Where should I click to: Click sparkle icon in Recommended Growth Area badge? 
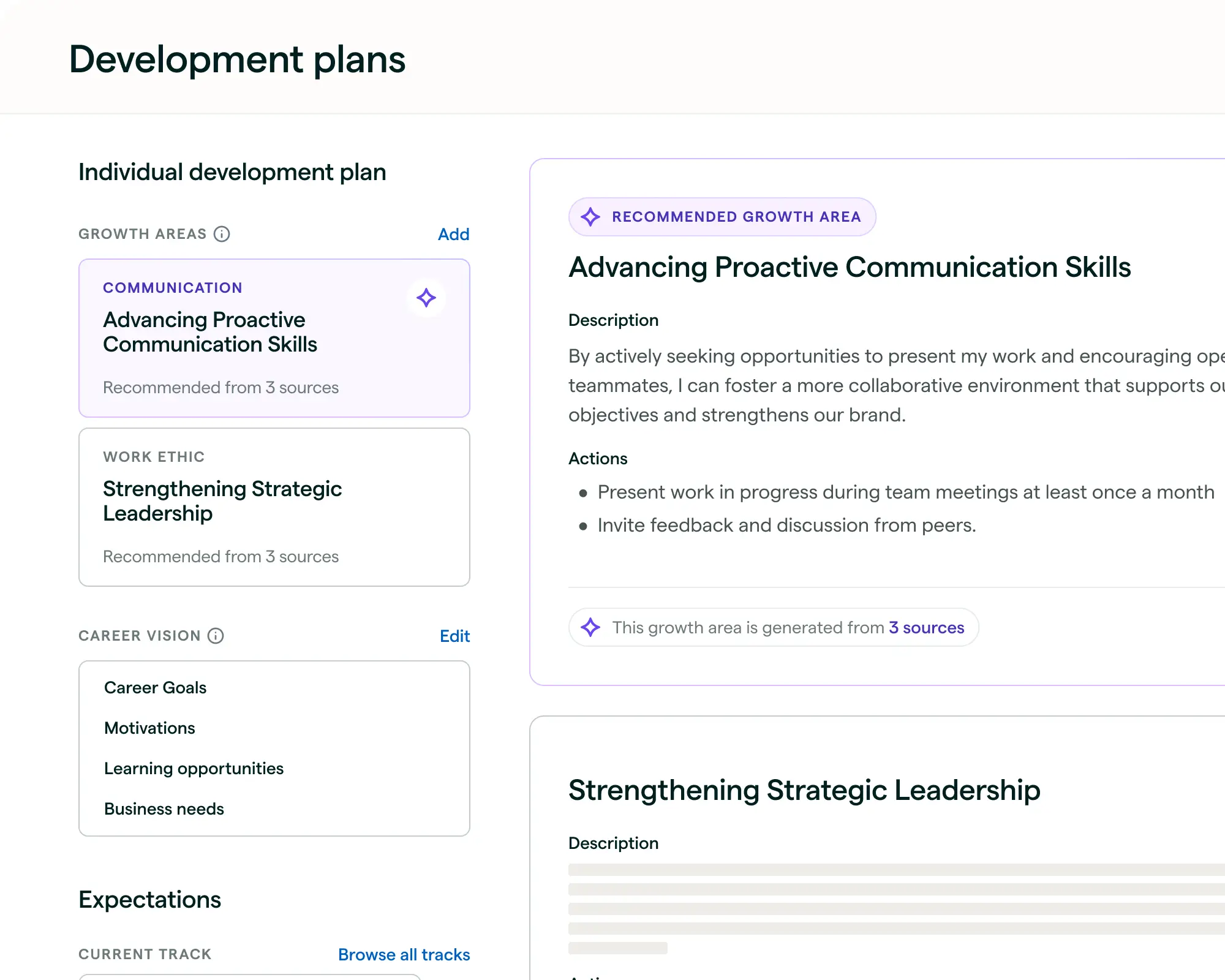click(x=590, y=217)
